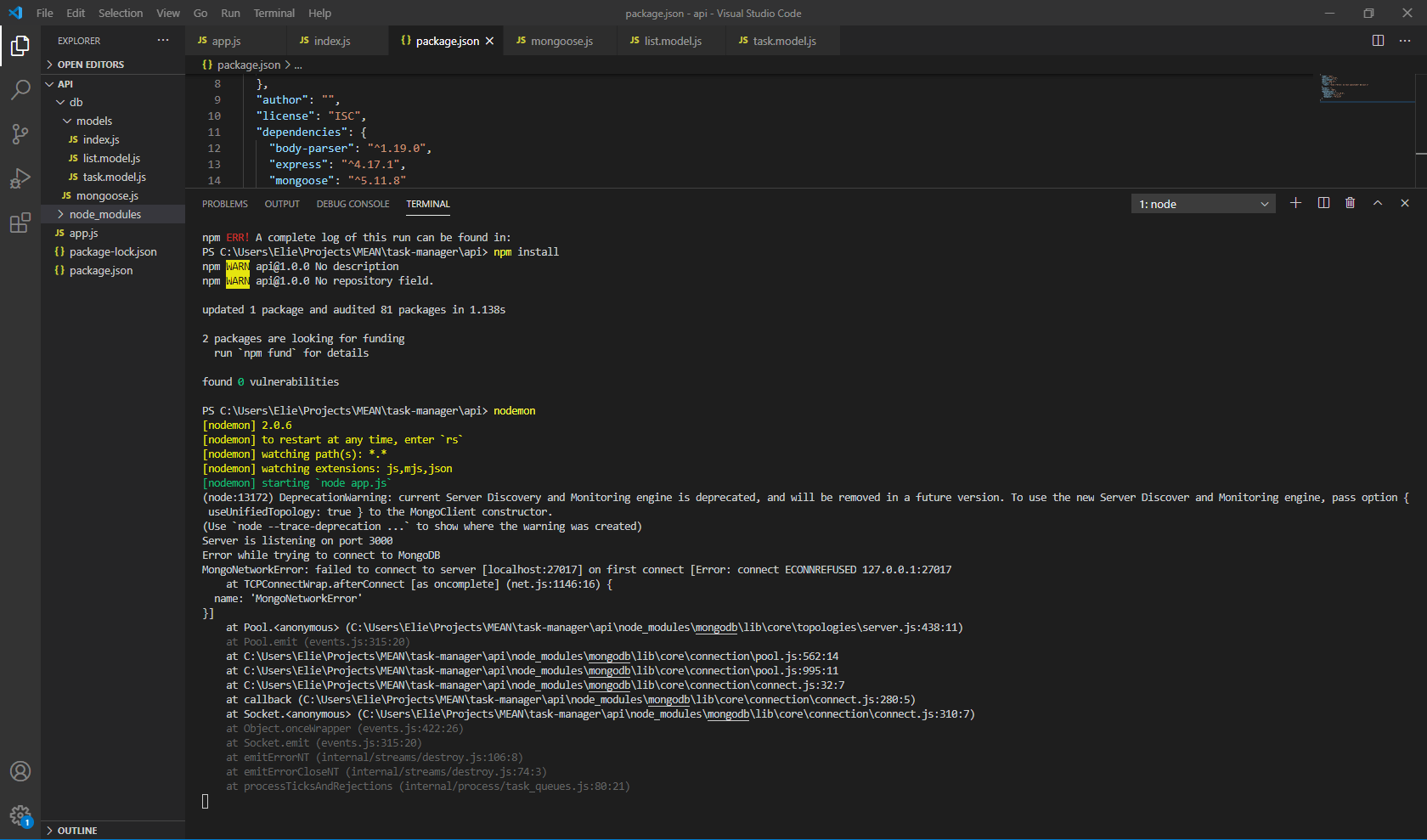Create a new terminal with plus icon
Screen dimensions: 1427x840
click(x=1295, y=203)
